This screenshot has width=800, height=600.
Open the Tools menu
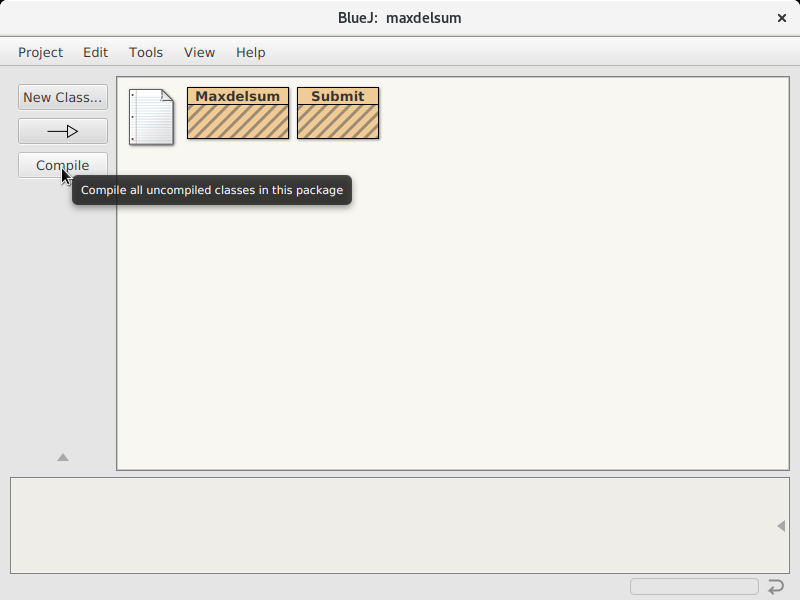(146, 53)
